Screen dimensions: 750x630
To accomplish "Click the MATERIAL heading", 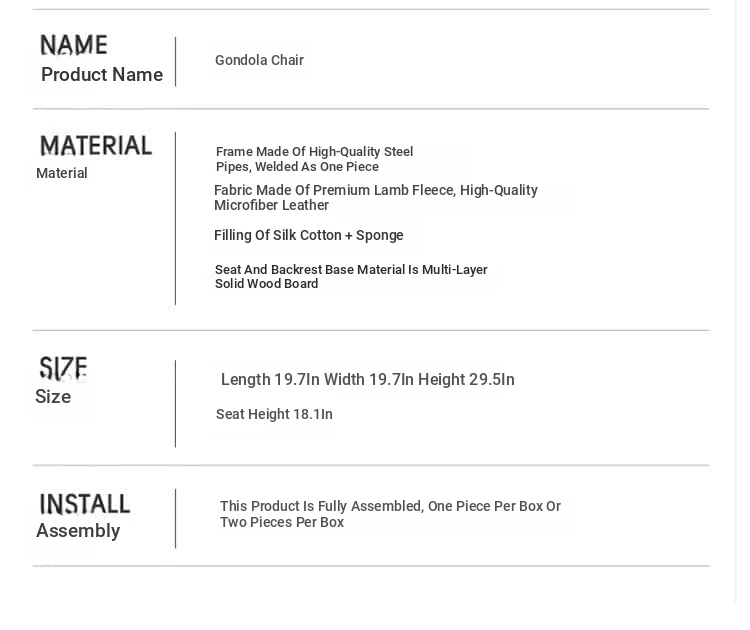I will pyautogui.click(x=96, y=146).
